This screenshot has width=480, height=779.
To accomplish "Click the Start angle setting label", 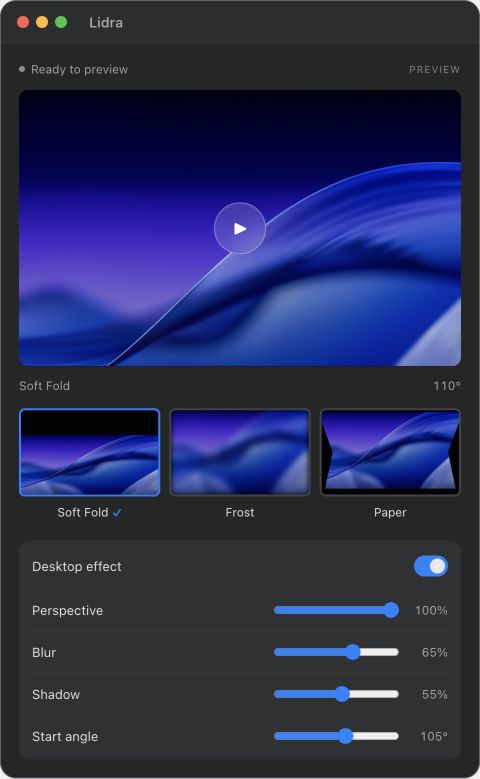I will [x=65, y=736].
